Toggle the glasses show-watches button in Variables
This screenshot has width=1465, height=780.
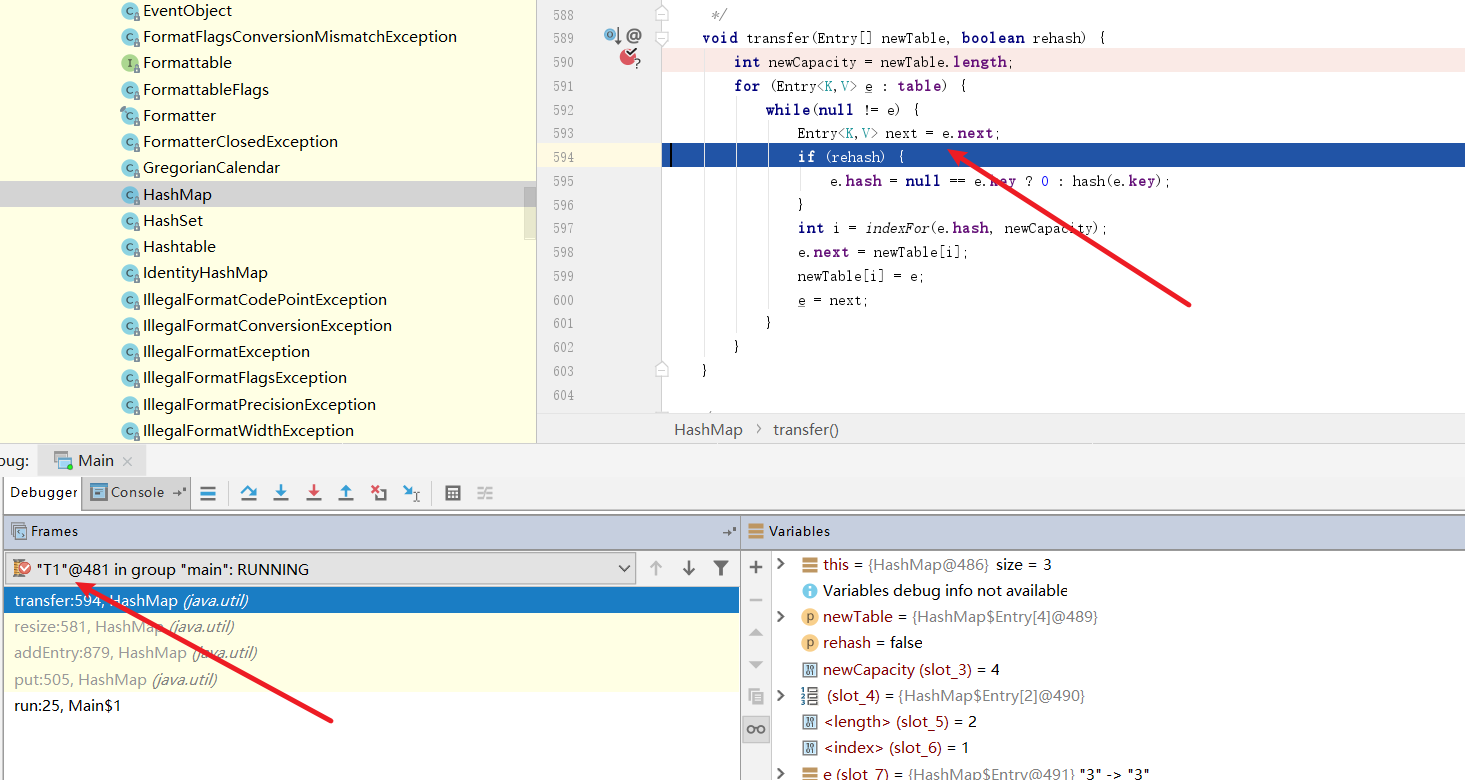pyautogui.click(x=756, y=729)
